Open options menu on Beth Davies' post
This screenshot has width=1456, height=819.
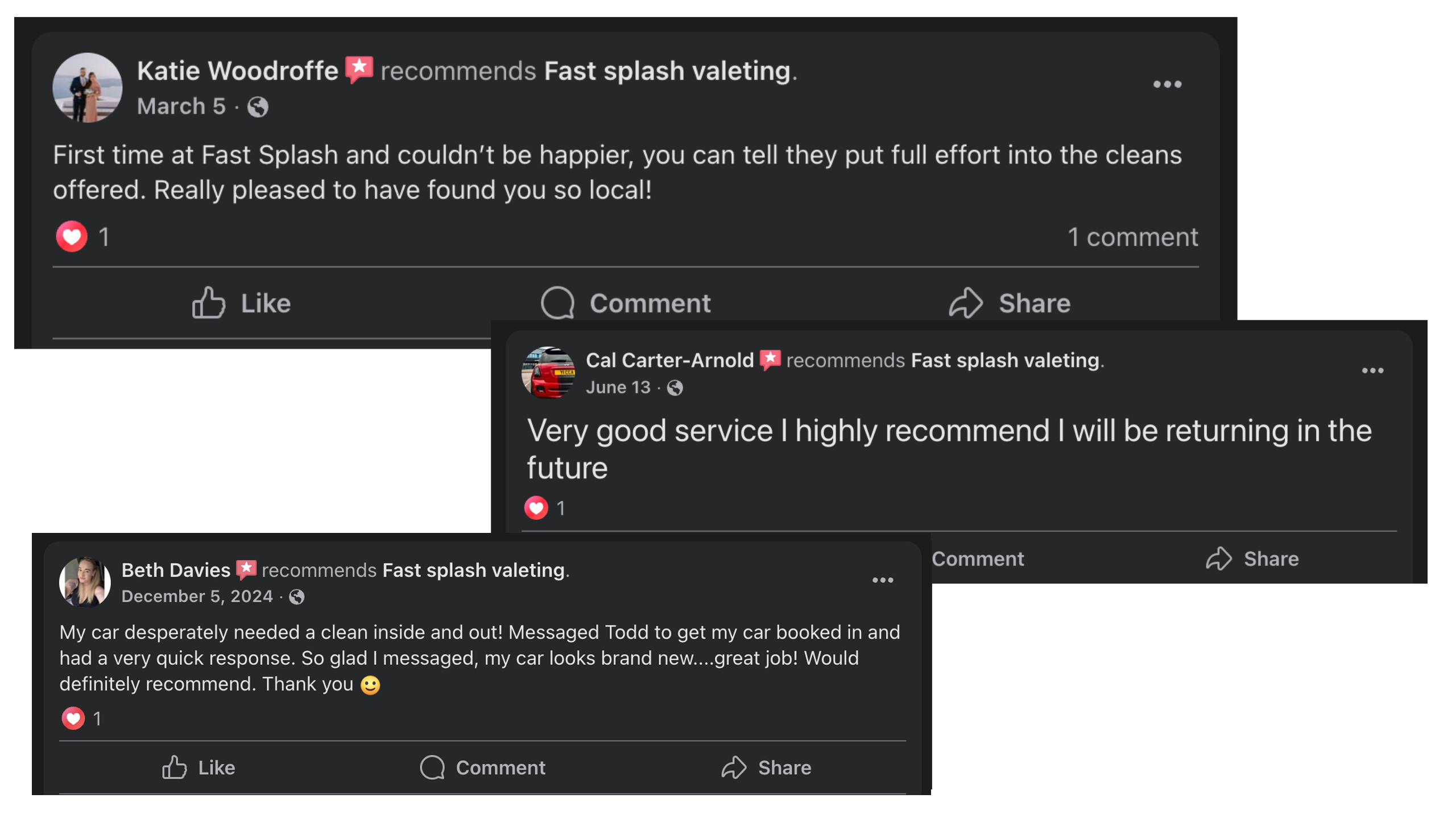[x=883, y=580]
